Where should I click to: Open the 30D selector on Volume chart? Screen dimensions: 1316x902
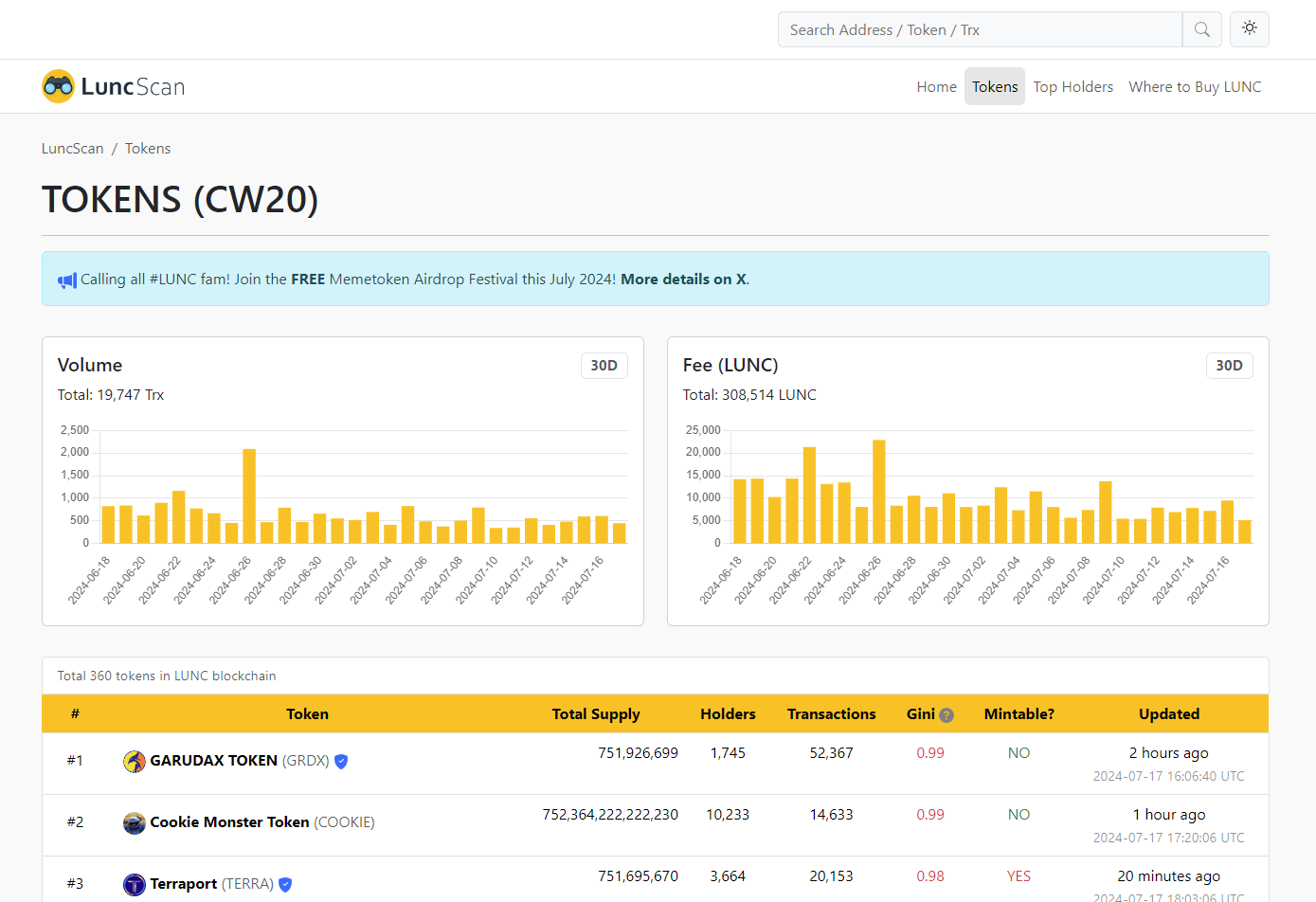[x=604, y=366]
